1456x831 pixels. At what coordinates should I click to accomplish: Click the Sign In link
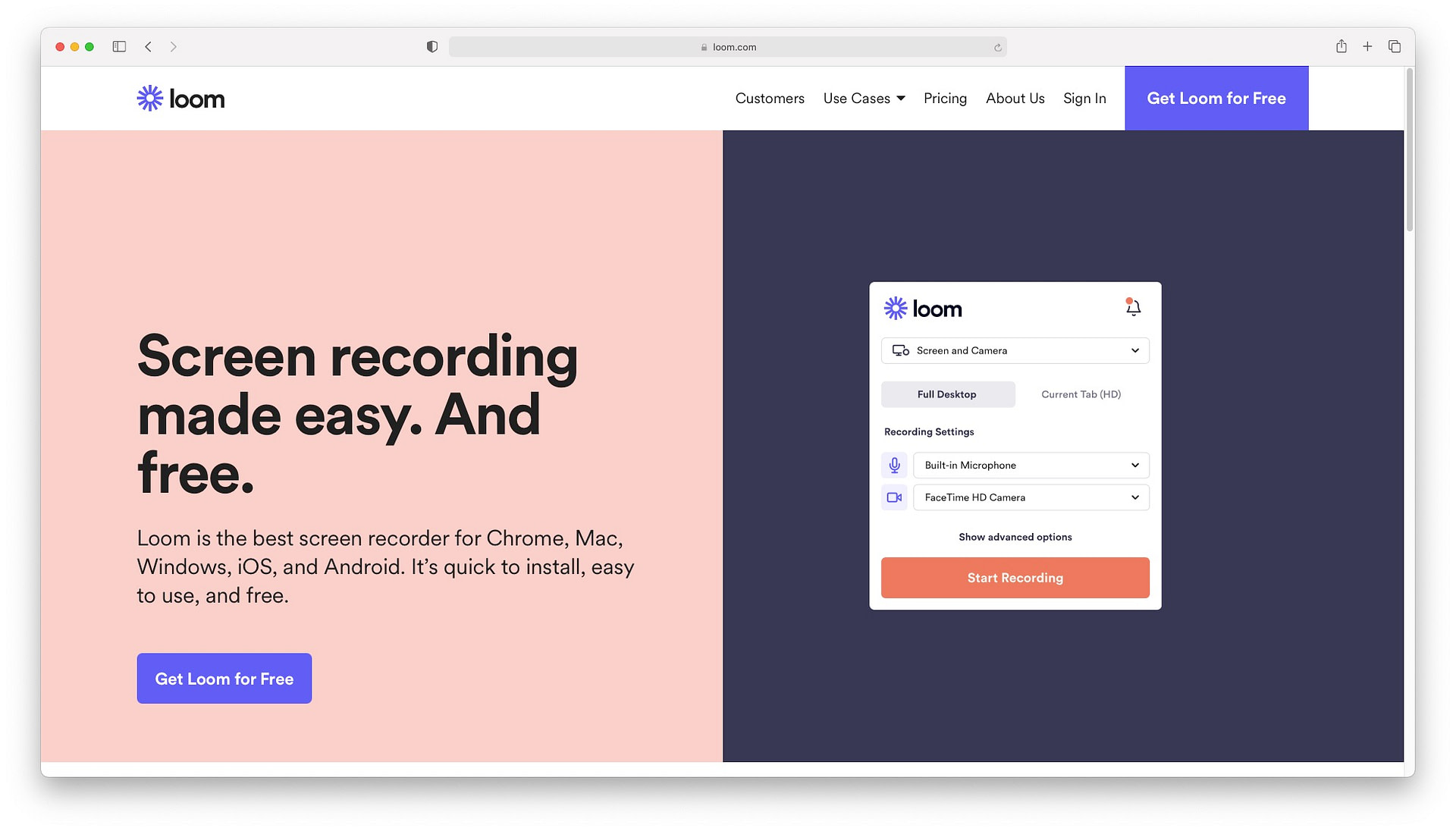[1084, 98]
